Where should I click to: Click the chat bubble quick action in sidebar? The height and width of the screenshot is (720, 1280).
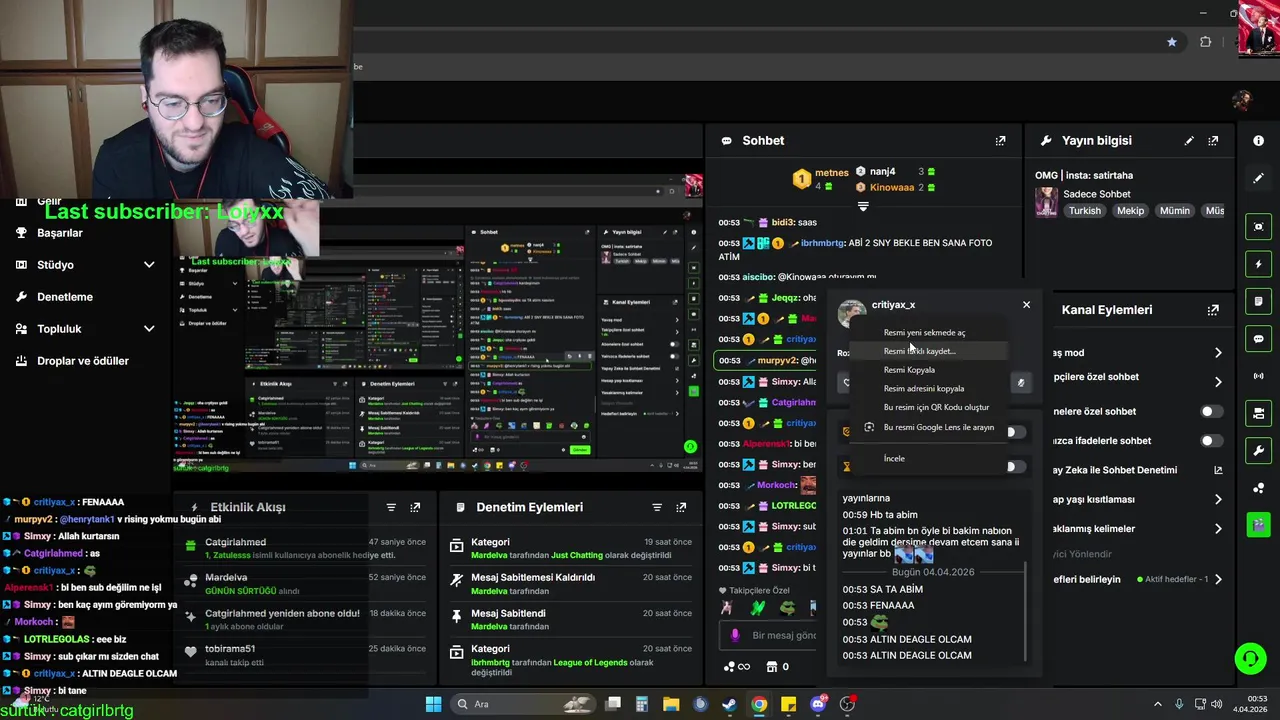click(x=1258, y=339)
